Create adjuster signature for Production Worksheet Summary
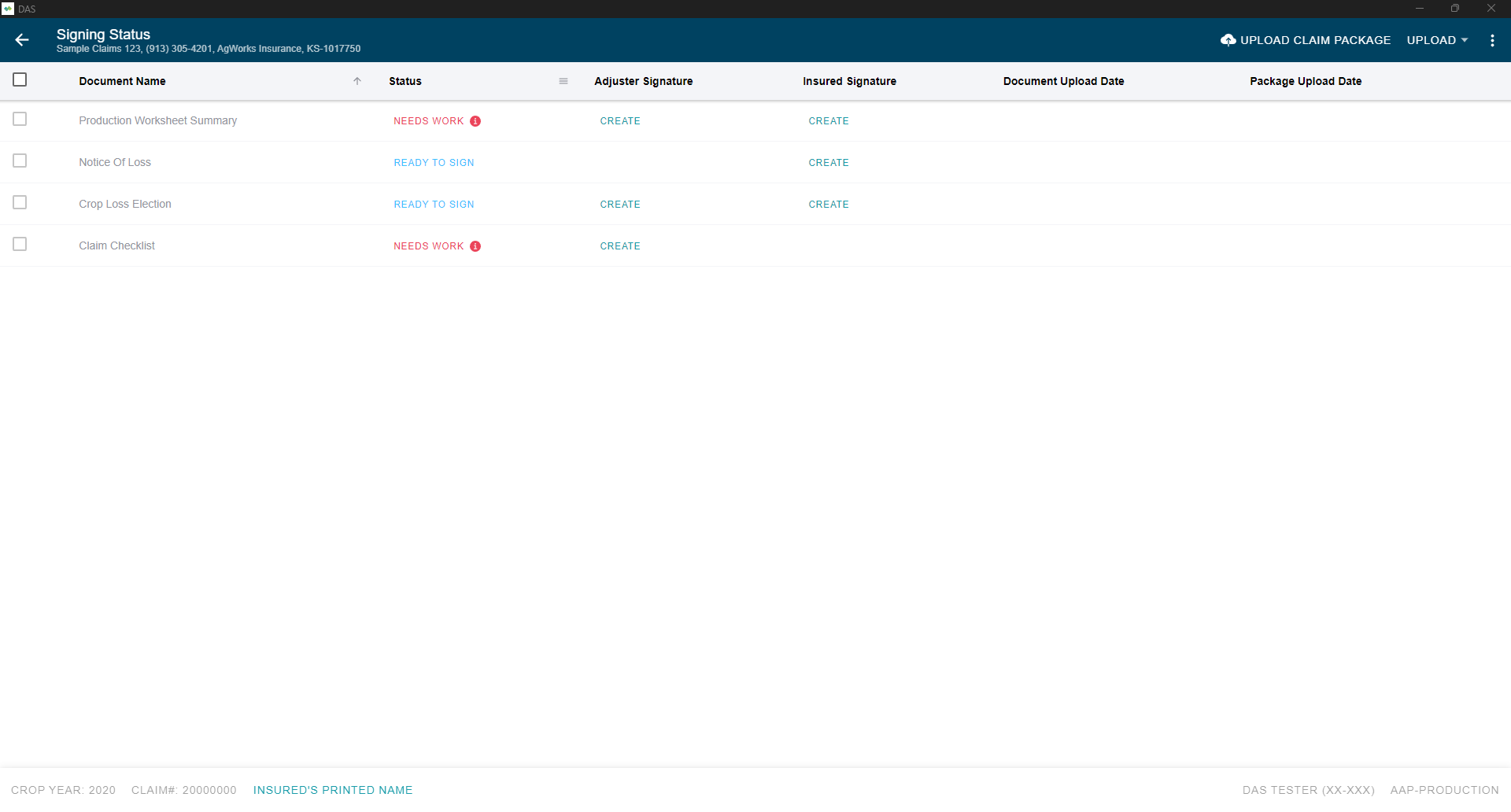Image resolution: width=1511 pixels, height=812 pixels. click(x=620, y=121)
